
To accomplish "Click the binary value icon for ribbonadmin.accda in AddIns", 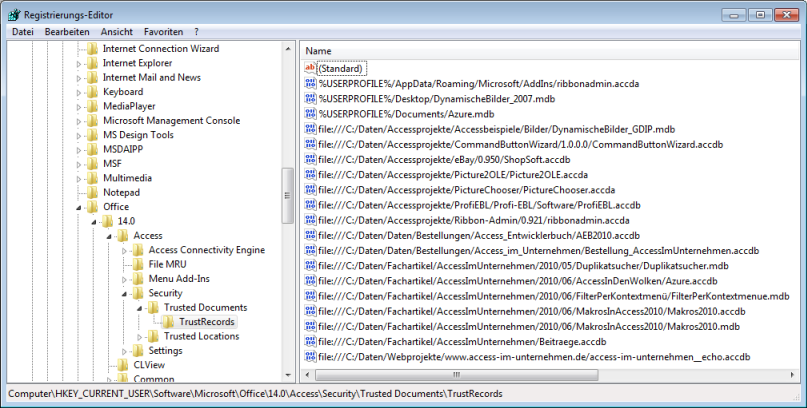I will coord(310,83).
